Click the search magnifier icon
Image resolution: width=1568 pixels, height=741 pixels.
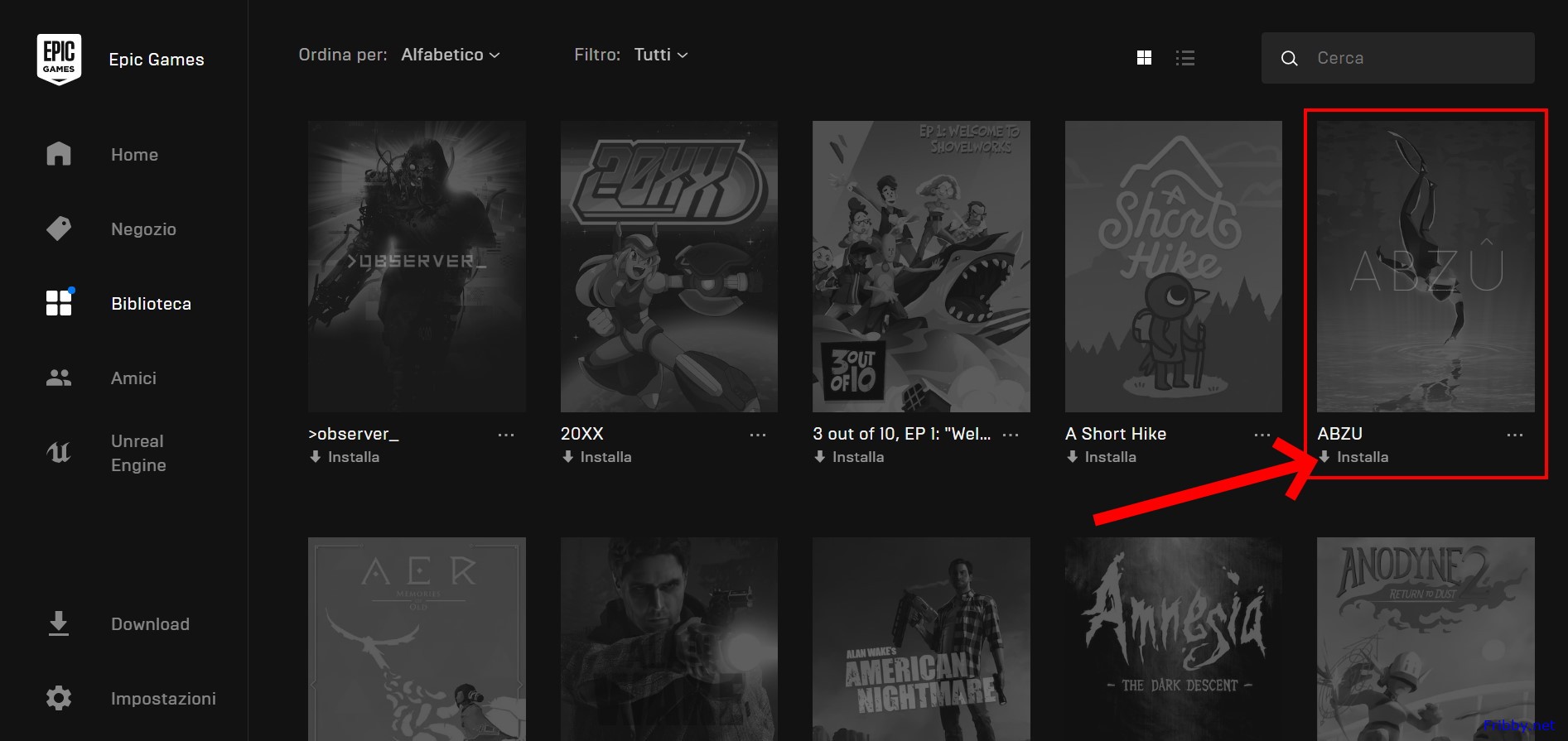click(1289, 58)
